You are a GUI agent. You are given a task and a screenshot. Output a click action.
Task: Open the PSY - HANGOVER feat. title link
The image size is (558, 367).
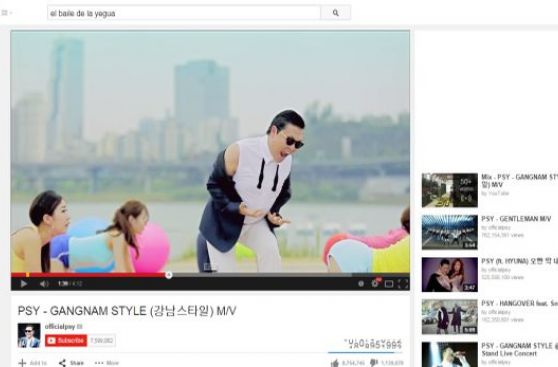[x=520, y=304]
